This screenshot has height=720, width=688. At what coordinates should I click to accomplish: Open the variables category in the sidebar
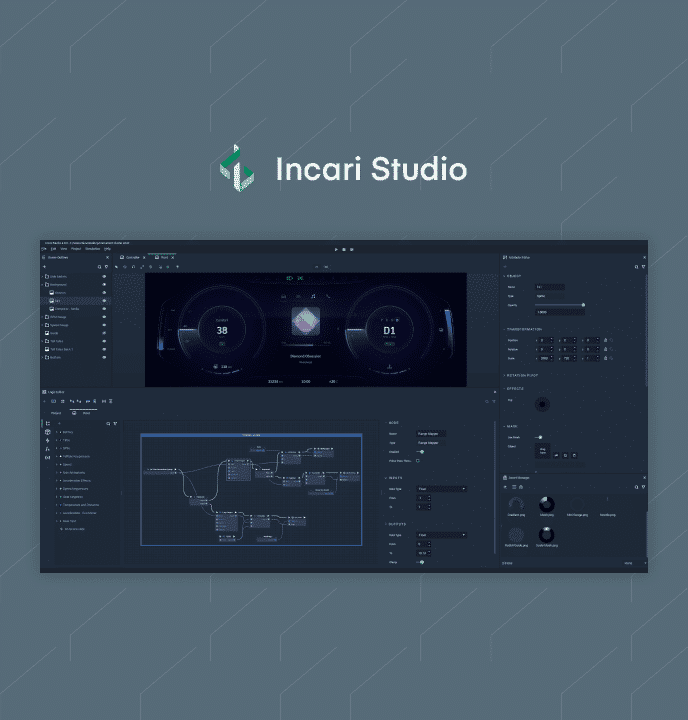48,457
